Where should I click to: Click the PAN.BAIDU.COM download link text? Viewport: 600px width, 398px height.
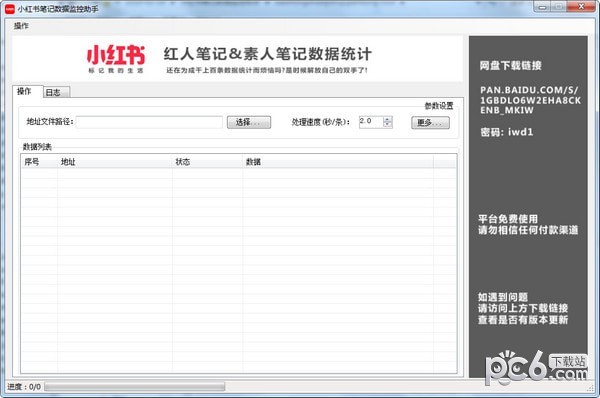click(x=530, y=100)
